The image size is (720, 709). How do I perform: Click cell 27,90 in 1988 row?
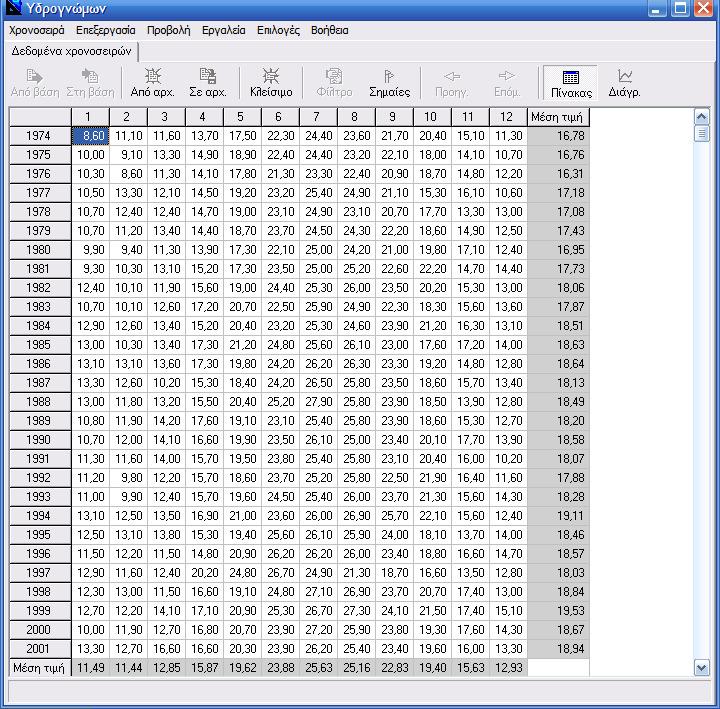coord(318,402)
